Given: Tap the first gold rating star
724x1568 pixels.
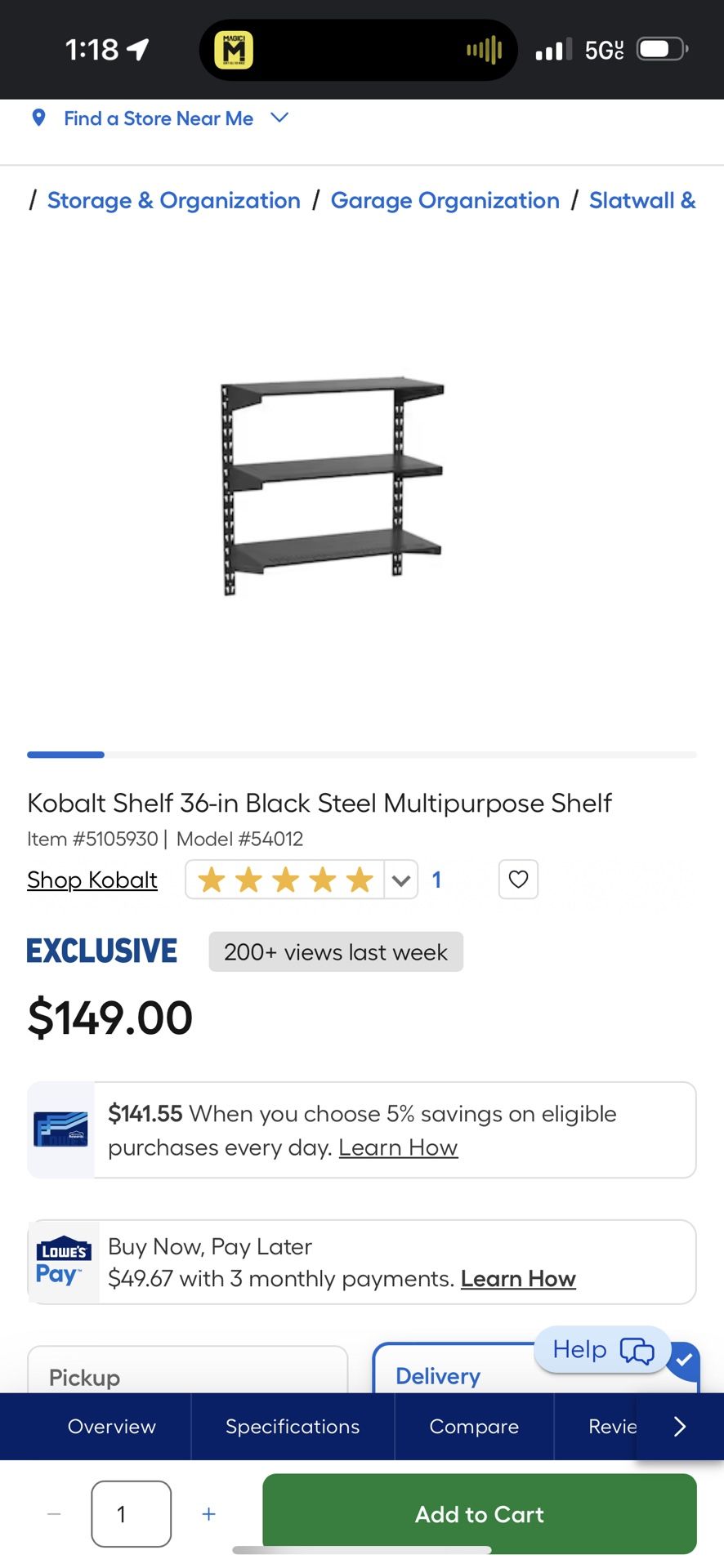Looking at the screenshot, I should click(211, 880).
